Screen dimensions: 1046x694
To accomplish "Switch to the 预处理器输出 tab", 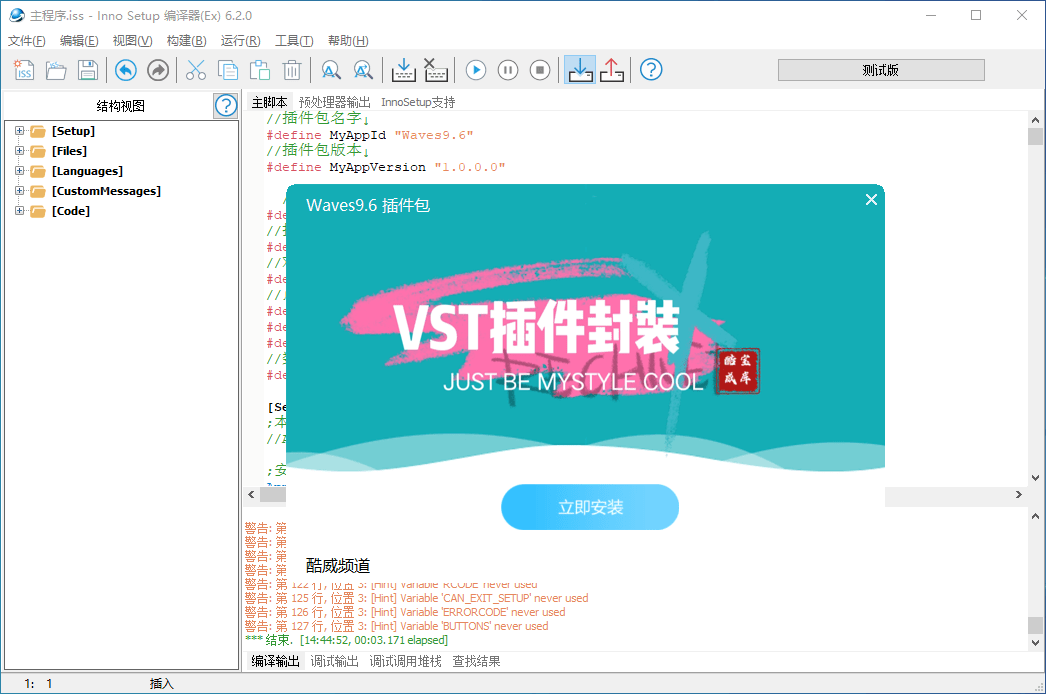I will click(334, 102).
